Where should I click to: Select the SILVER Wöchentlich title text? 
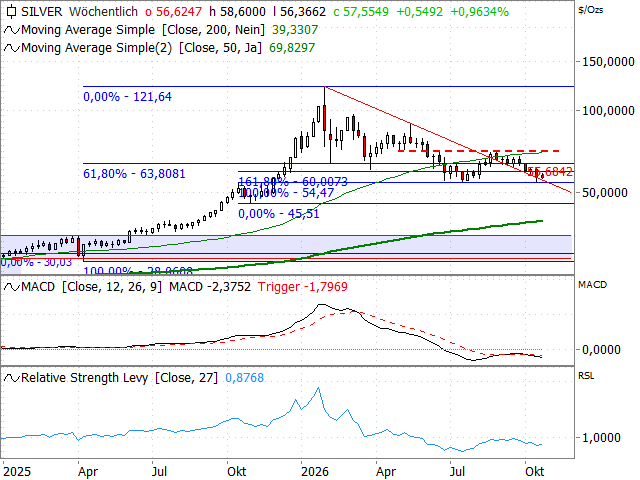coord(80,12)
